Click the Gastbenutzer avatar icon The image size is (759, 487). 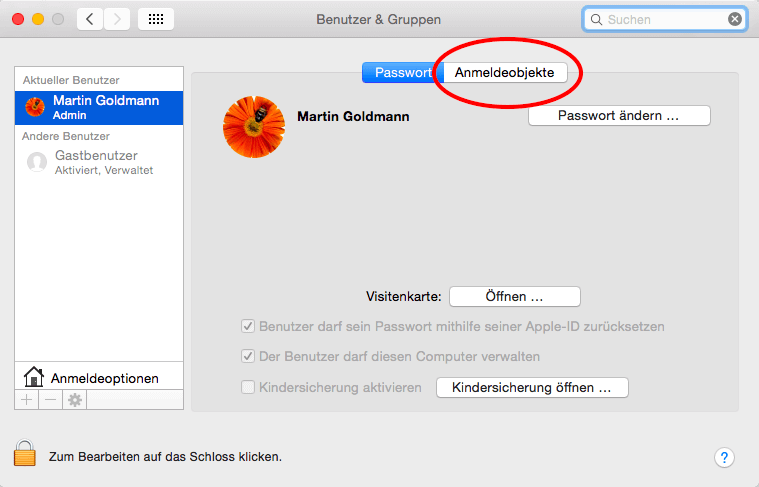[37, 162]
